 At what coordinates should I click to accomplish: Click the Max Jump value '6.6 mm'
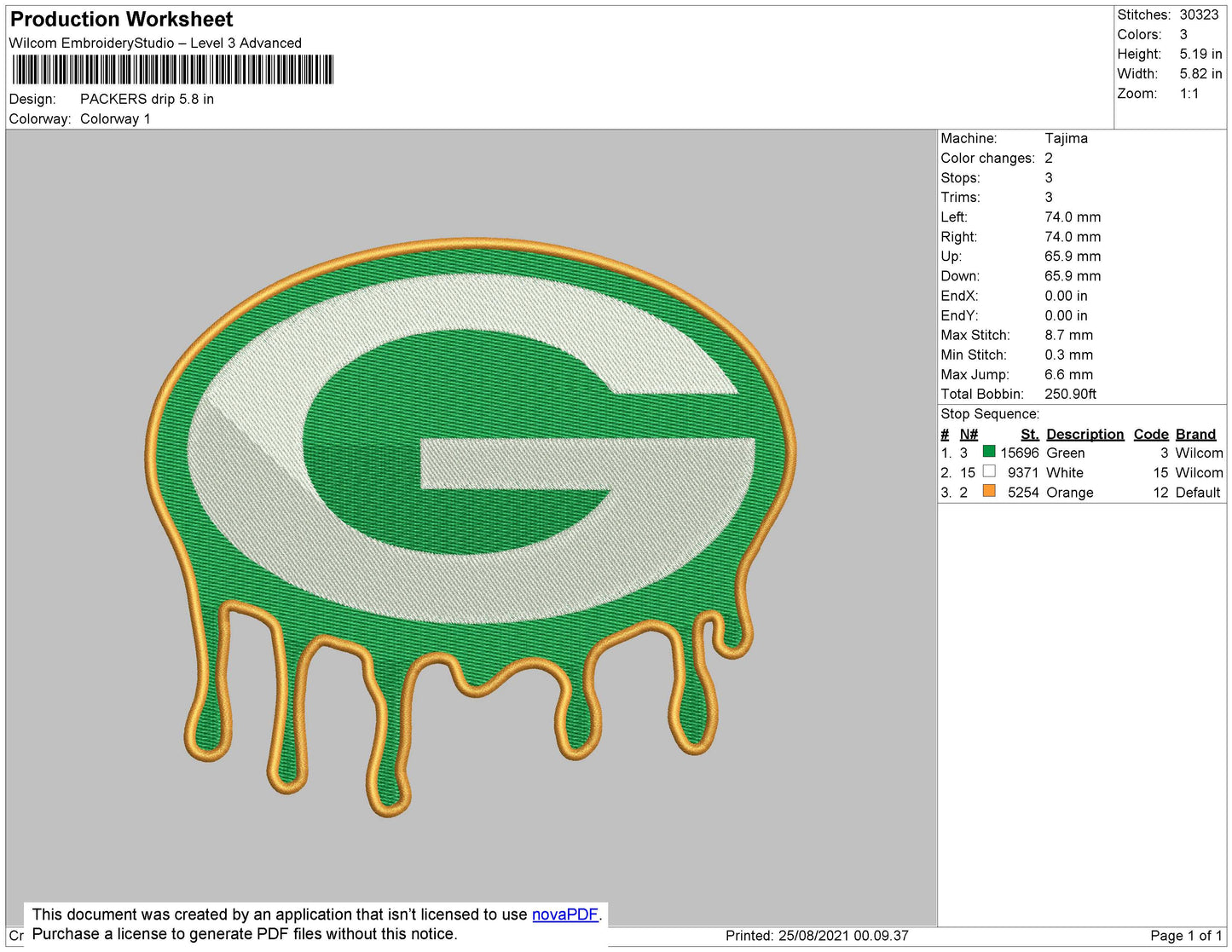click(1068, 375)
